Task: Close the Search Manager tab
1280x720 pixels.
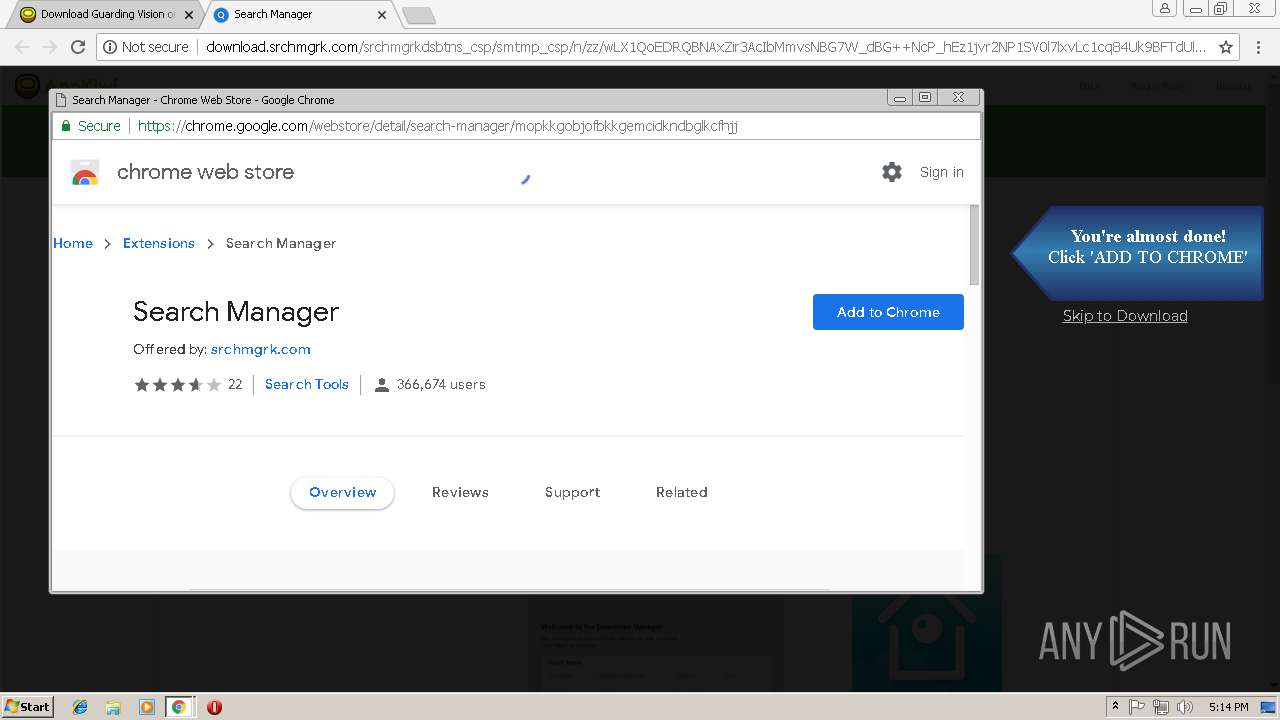Action: coord(382,15)
